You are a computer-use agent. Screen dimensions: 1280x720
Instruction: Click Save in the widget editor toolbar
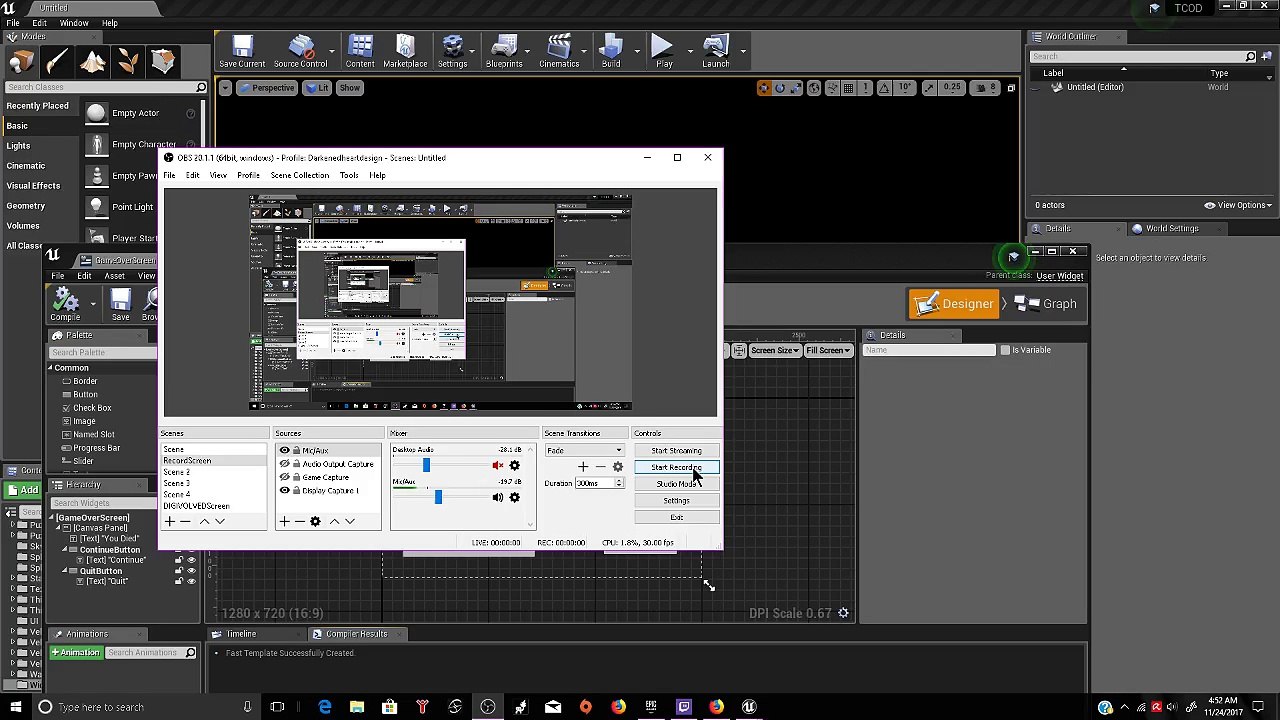pyautogui.click(x=120, y=305)
